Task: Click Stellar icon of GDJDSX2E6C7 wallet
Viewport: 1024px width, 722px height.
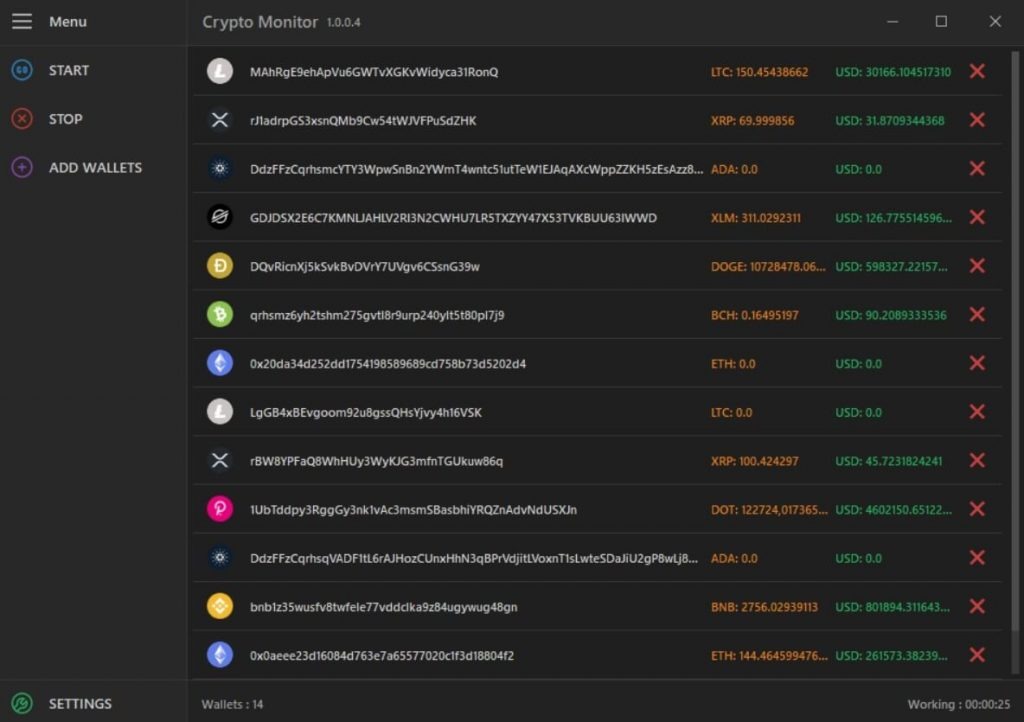Action: tap(220, 217)
